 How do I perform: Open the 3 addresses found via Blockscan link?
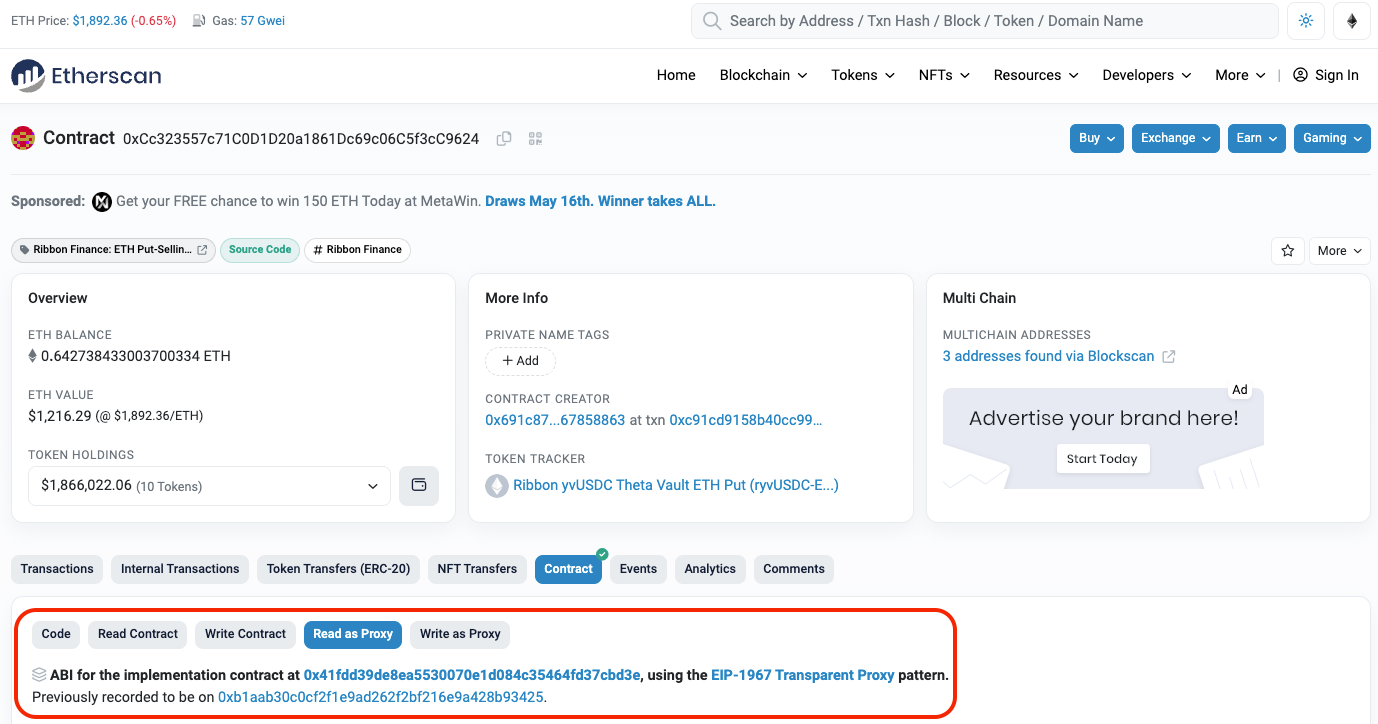click(x=1048, y=357)
